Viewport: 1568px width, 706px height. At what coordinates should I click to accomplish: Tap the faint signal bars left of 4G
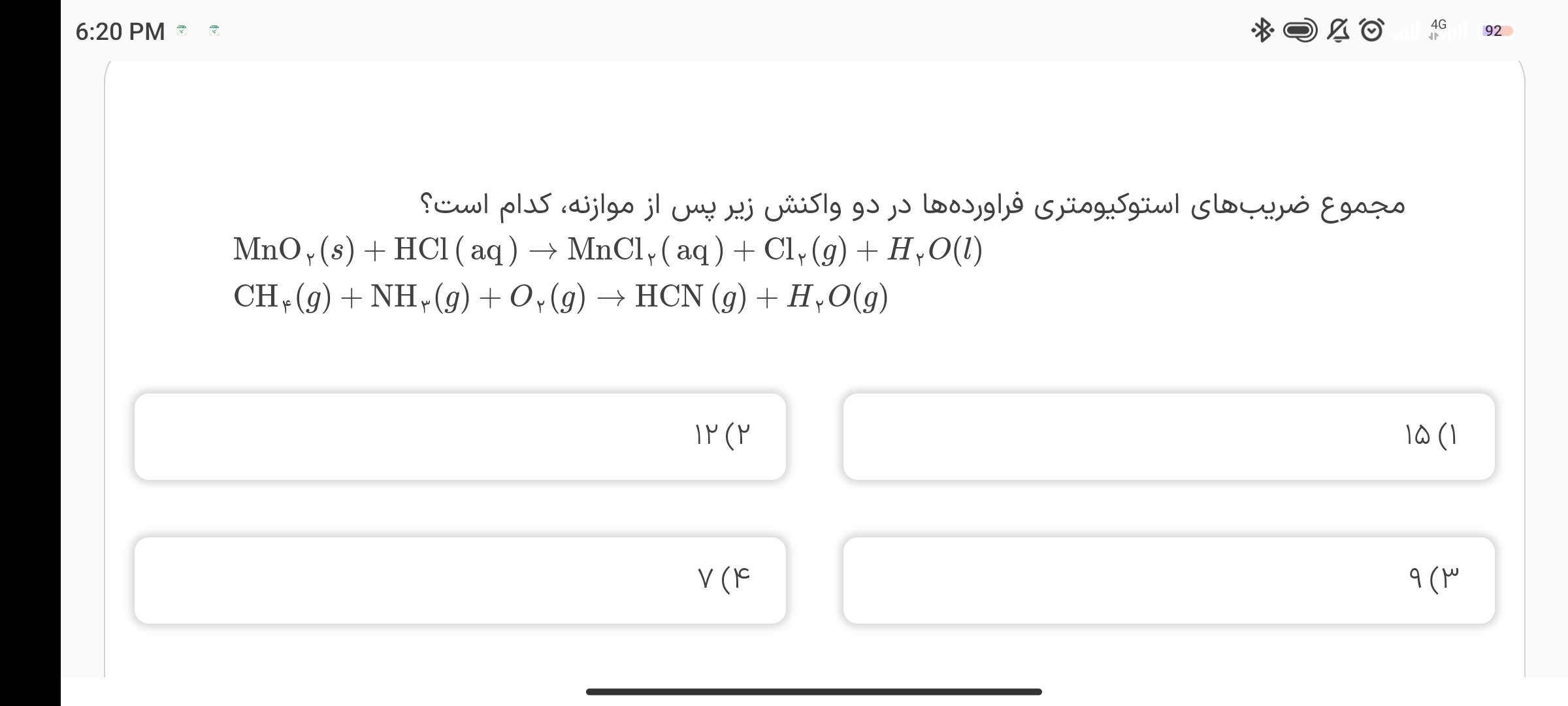pyautogui.click(x=1407, y=31)
